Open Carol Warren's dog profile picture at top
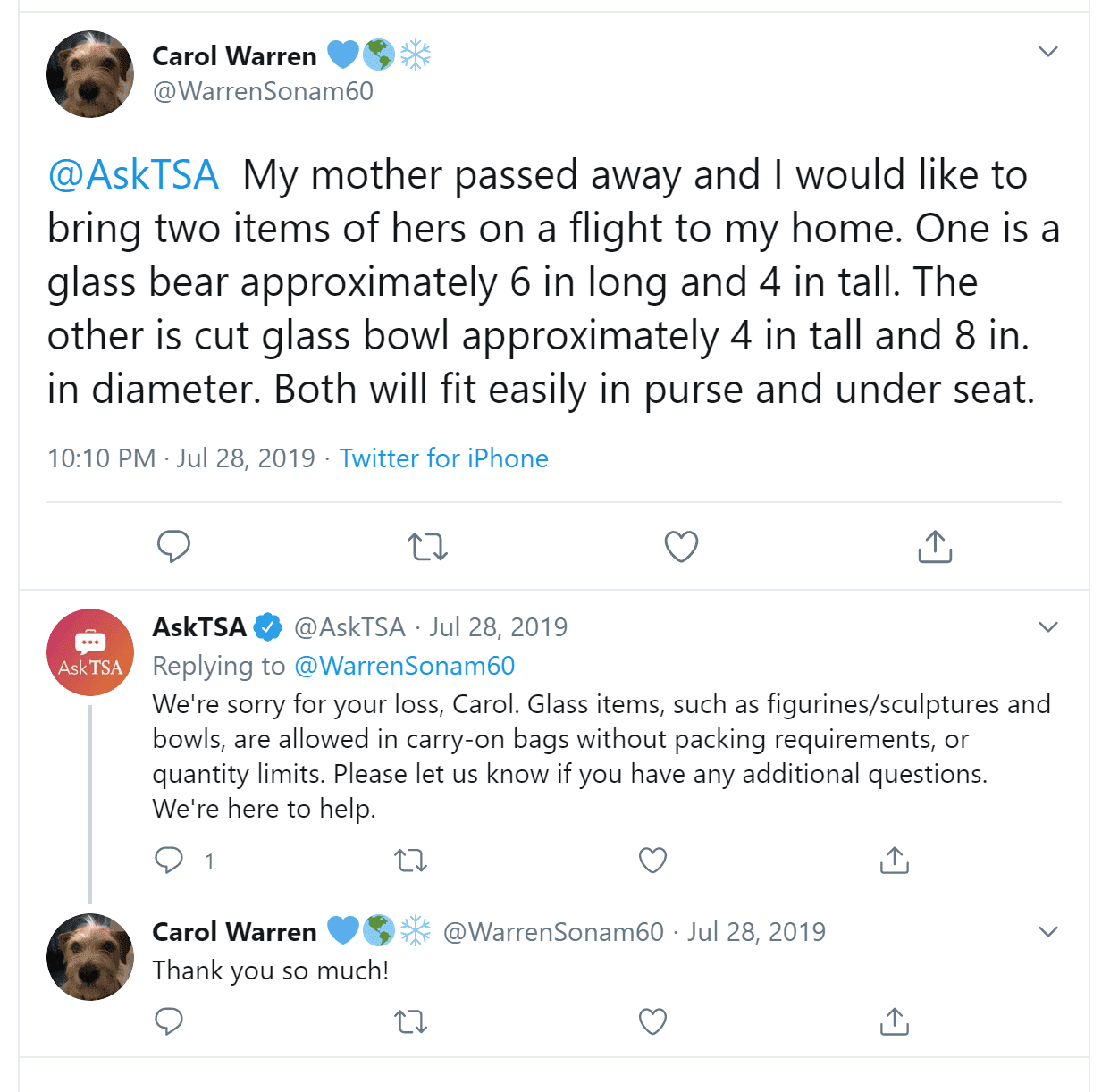Viewport: 1110px width, 1092px height. pyautogui.click(x=90, y=74)
